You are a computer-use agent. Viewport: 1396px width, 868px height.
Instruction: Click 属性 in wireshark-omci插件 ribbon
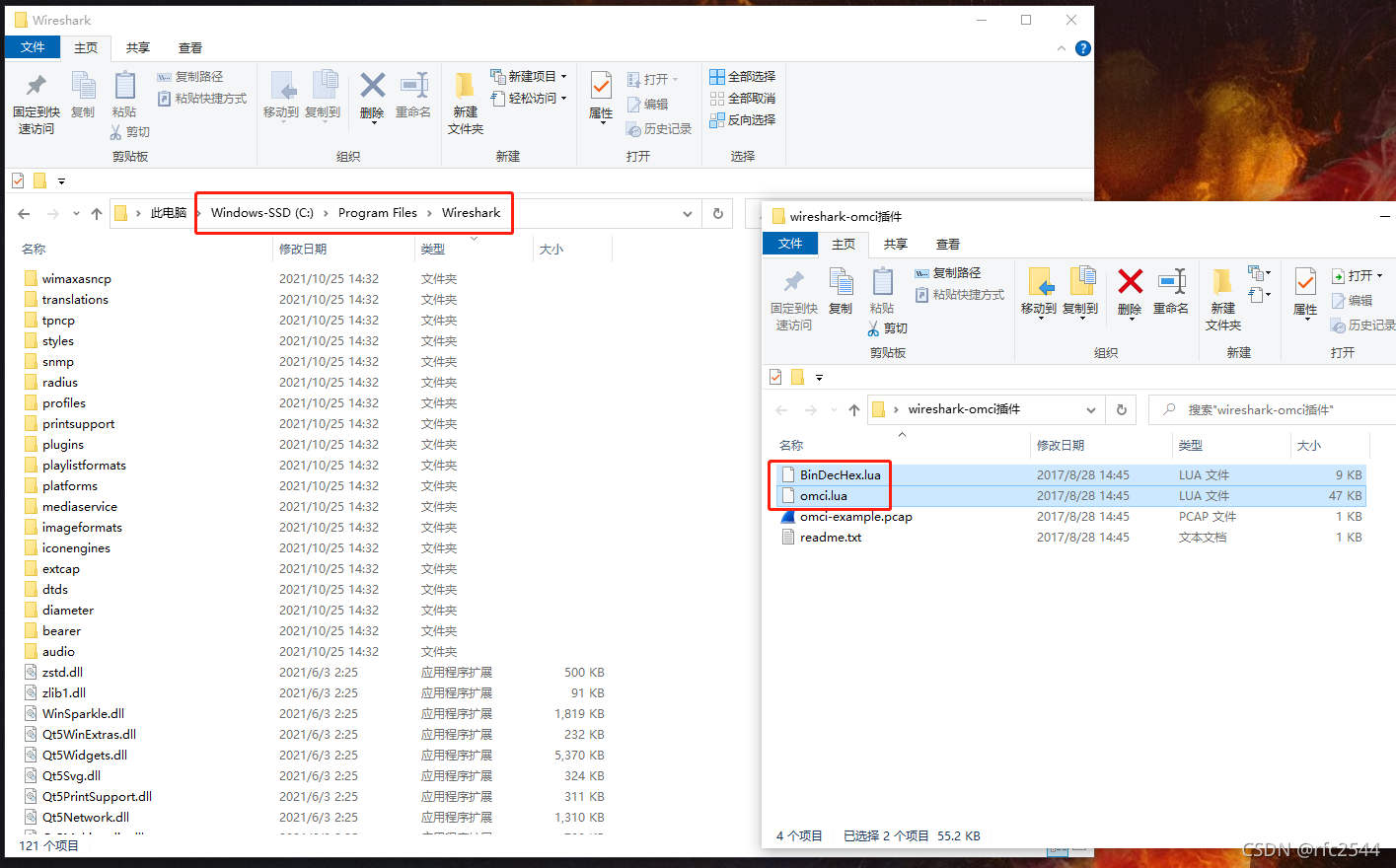(x=1305, y=294)
